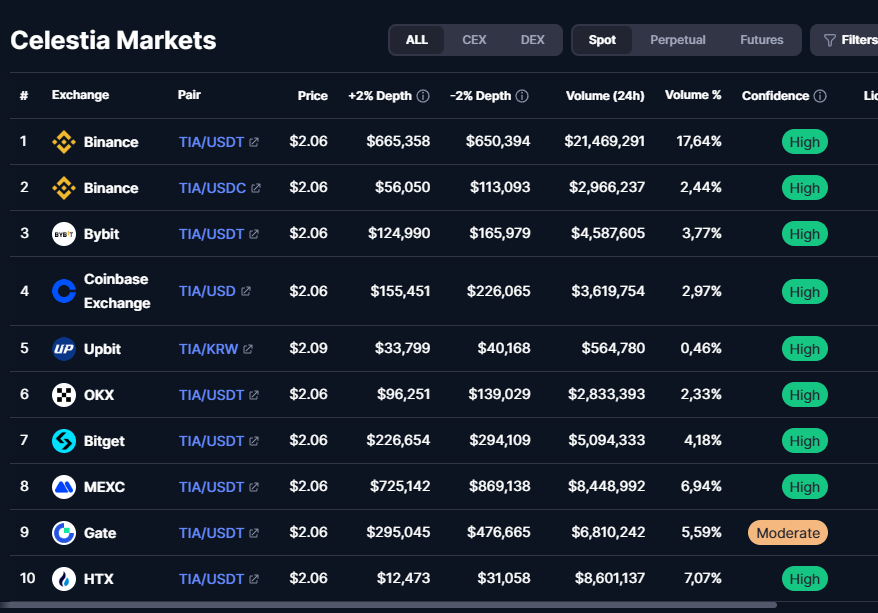Viewport: 878px width, 613px height.
Task: Click the MEXC exchange name
Action: [x=104, y=487]
